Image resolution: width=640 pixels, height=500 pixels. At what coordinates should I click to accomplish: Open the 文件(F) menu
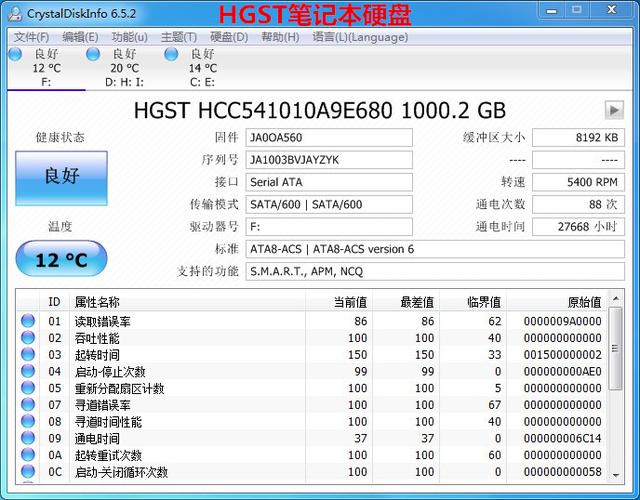pyautogui.click(x=31, y=37)
